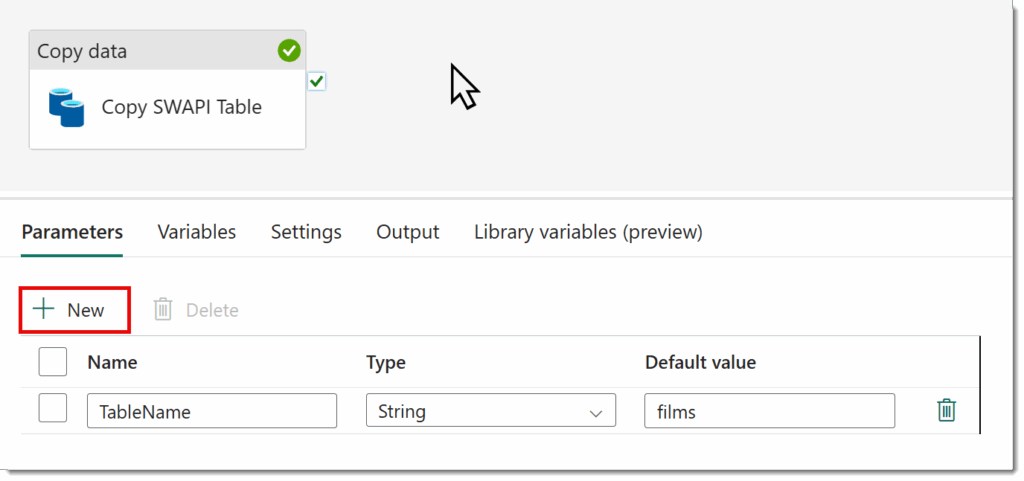Tick the checkbox for the TableName row

(52, 409)
